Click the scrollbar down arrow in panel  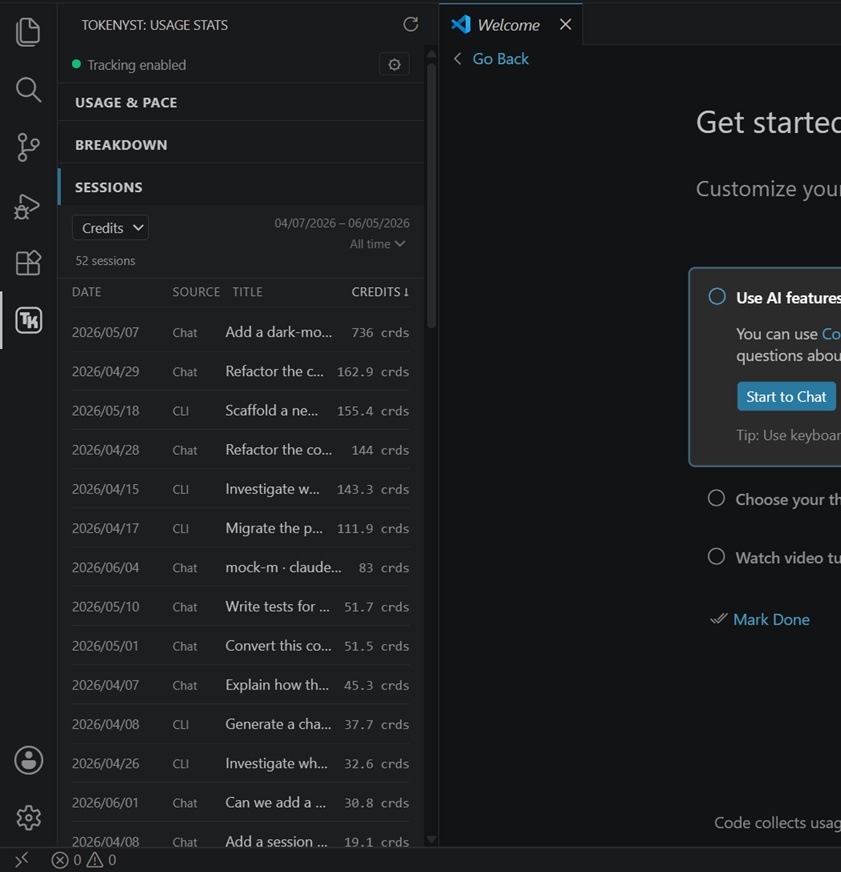pos(431,839)
